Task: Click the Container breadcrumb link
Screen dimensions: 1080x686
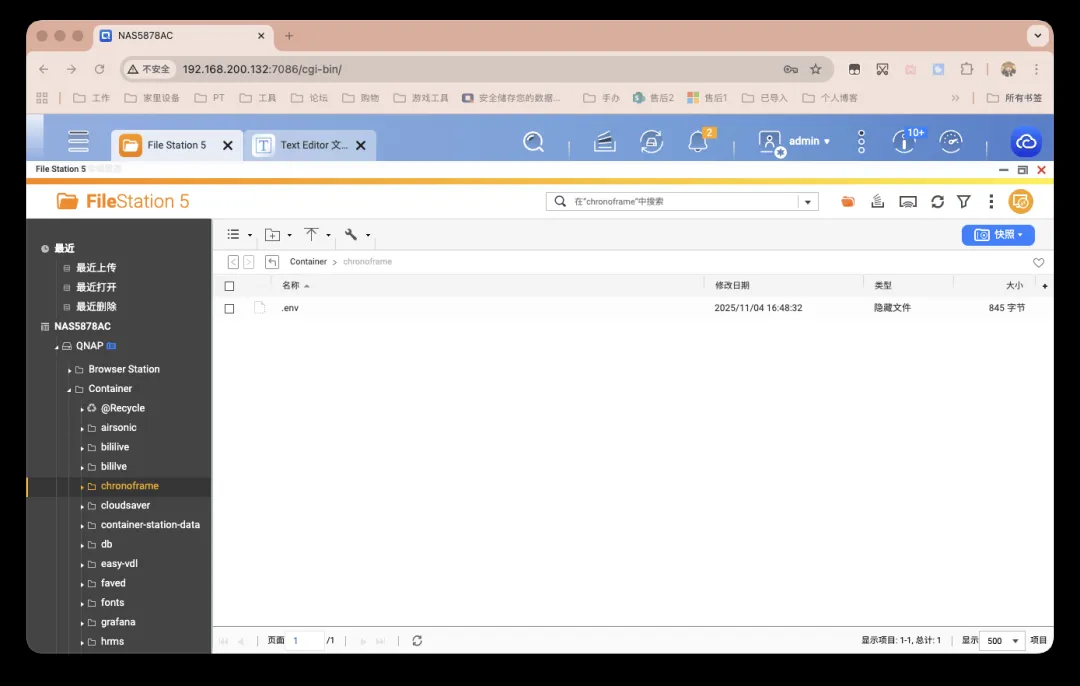Action: (308, 262)
